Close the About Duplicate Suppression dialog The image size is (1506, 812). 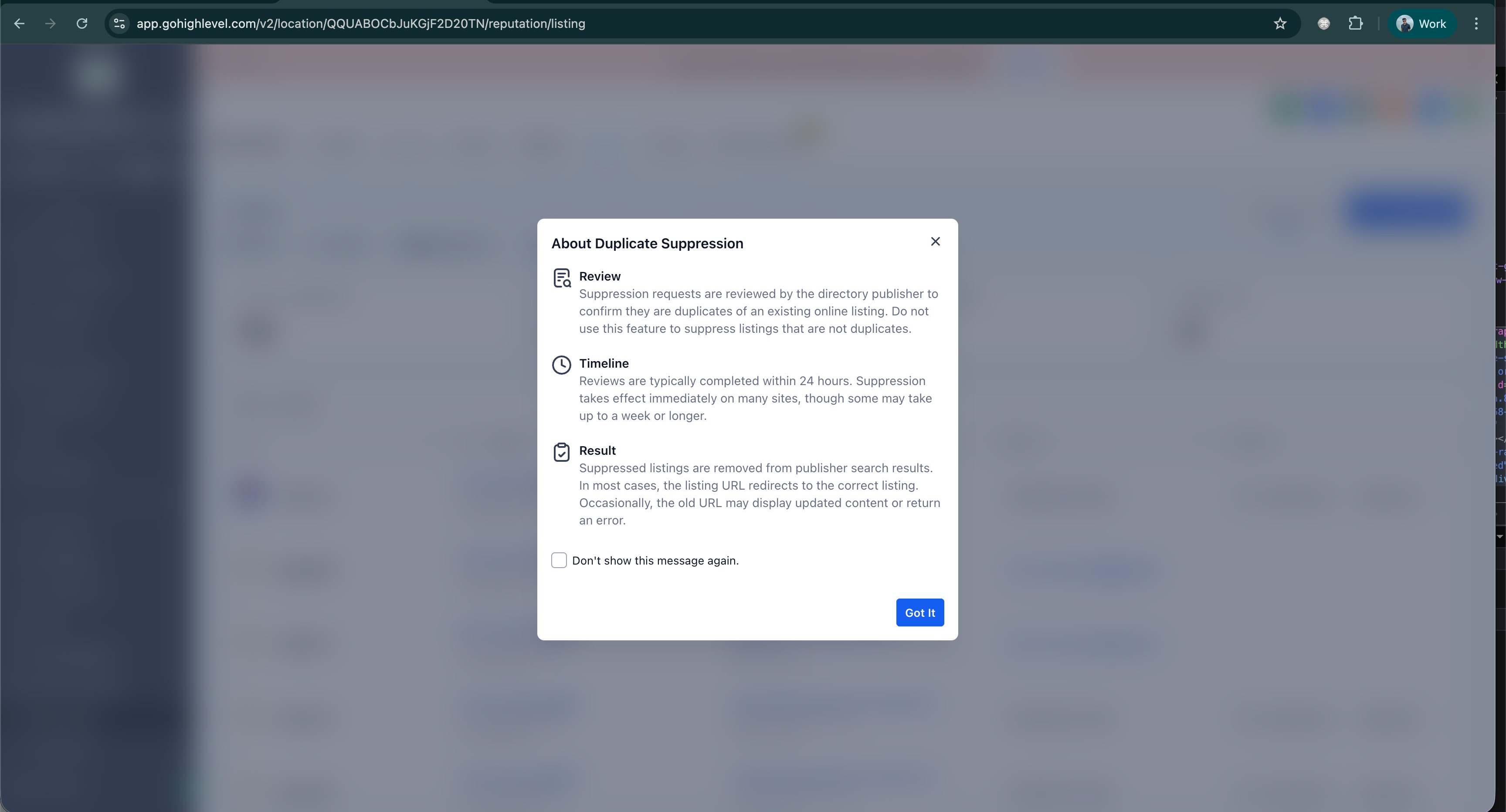pyautogui.click(x=935, y=241)
